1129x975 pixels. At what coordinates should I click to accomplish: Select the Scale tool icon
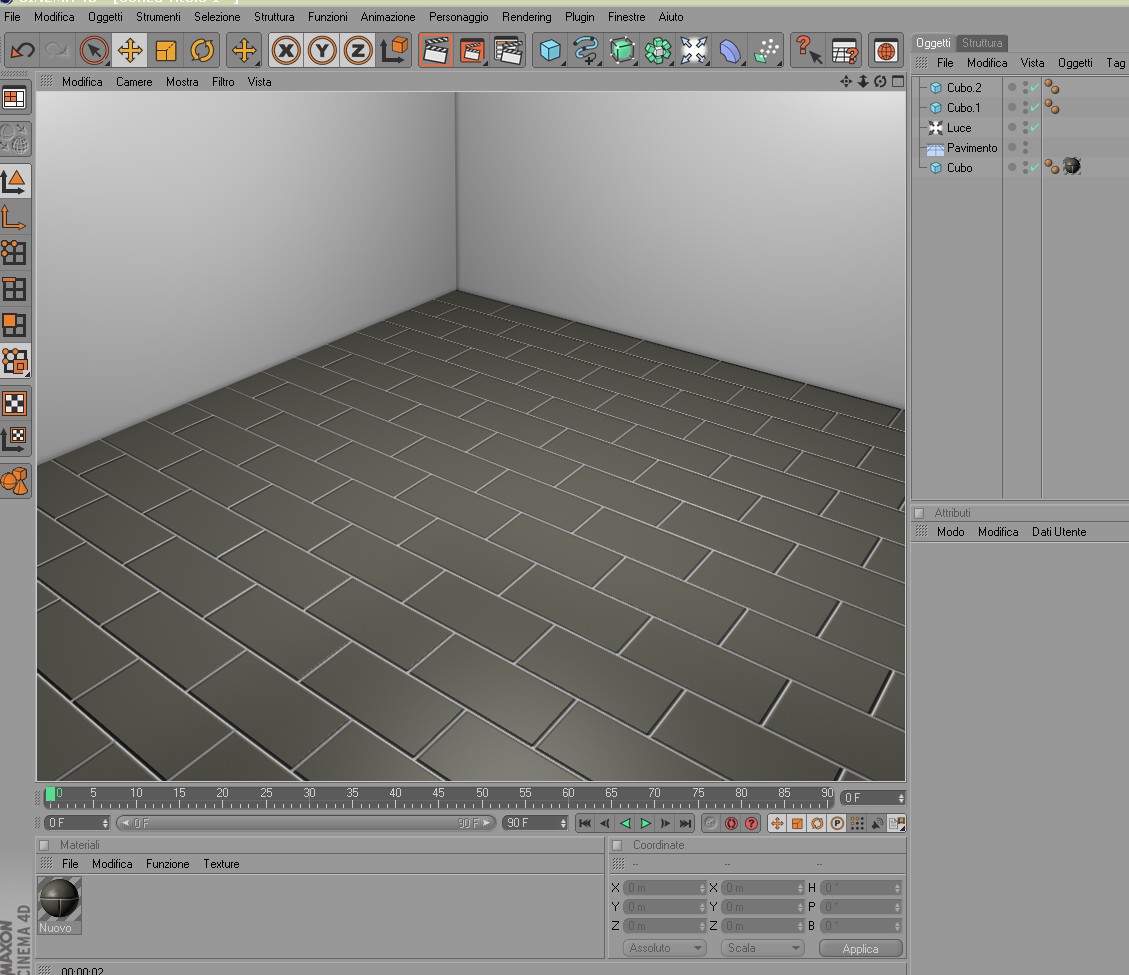tap(166, 50)
